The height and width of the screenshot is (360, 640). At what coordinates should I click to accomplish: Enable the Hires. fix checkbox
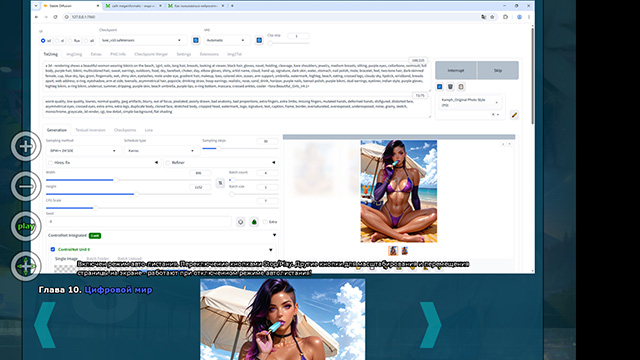coord(51,163)
